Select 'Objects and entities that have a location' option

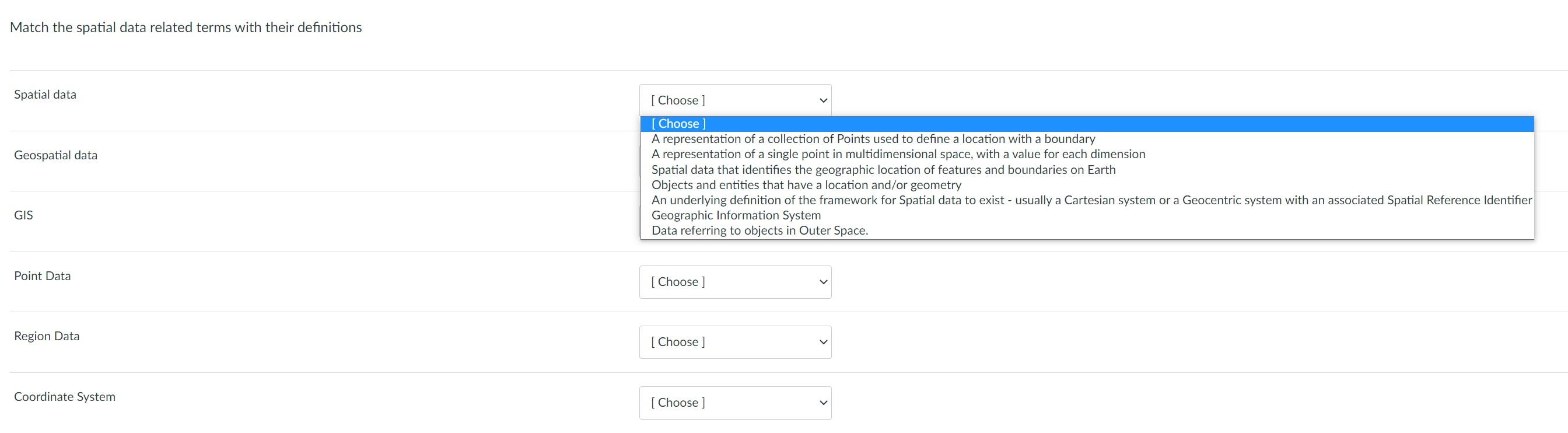[x=806, y=185]
